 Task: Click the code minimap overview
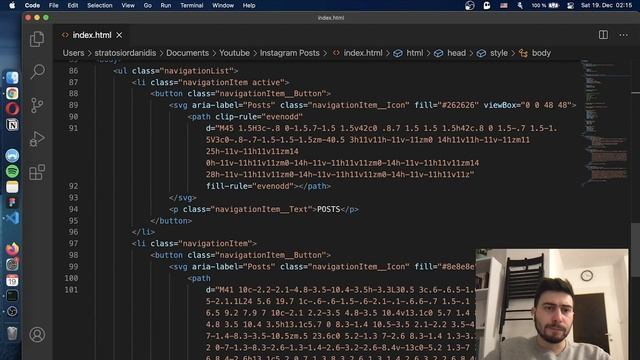coord(605,122)
